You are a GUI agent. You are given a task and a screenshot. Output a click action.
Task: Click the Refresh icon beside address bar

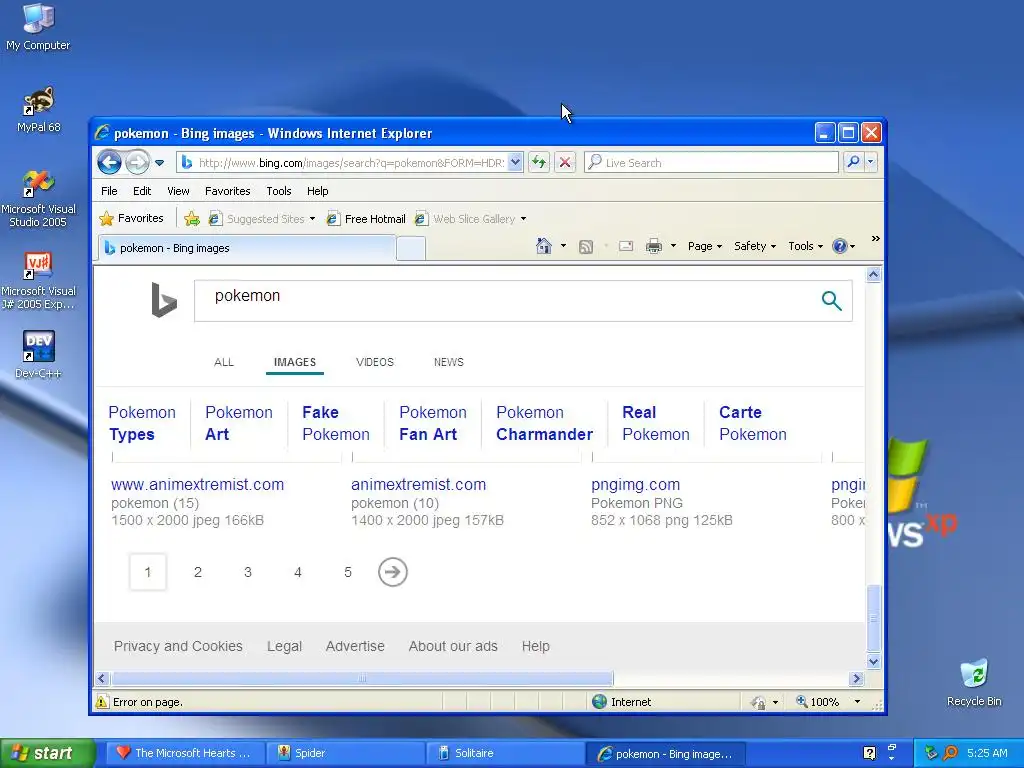point(539,162)
